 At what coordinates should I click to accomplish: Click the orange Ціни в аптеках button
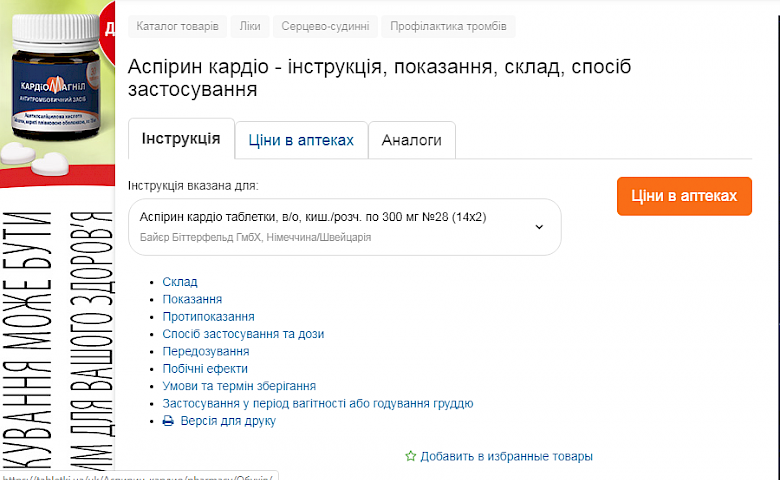684,196
